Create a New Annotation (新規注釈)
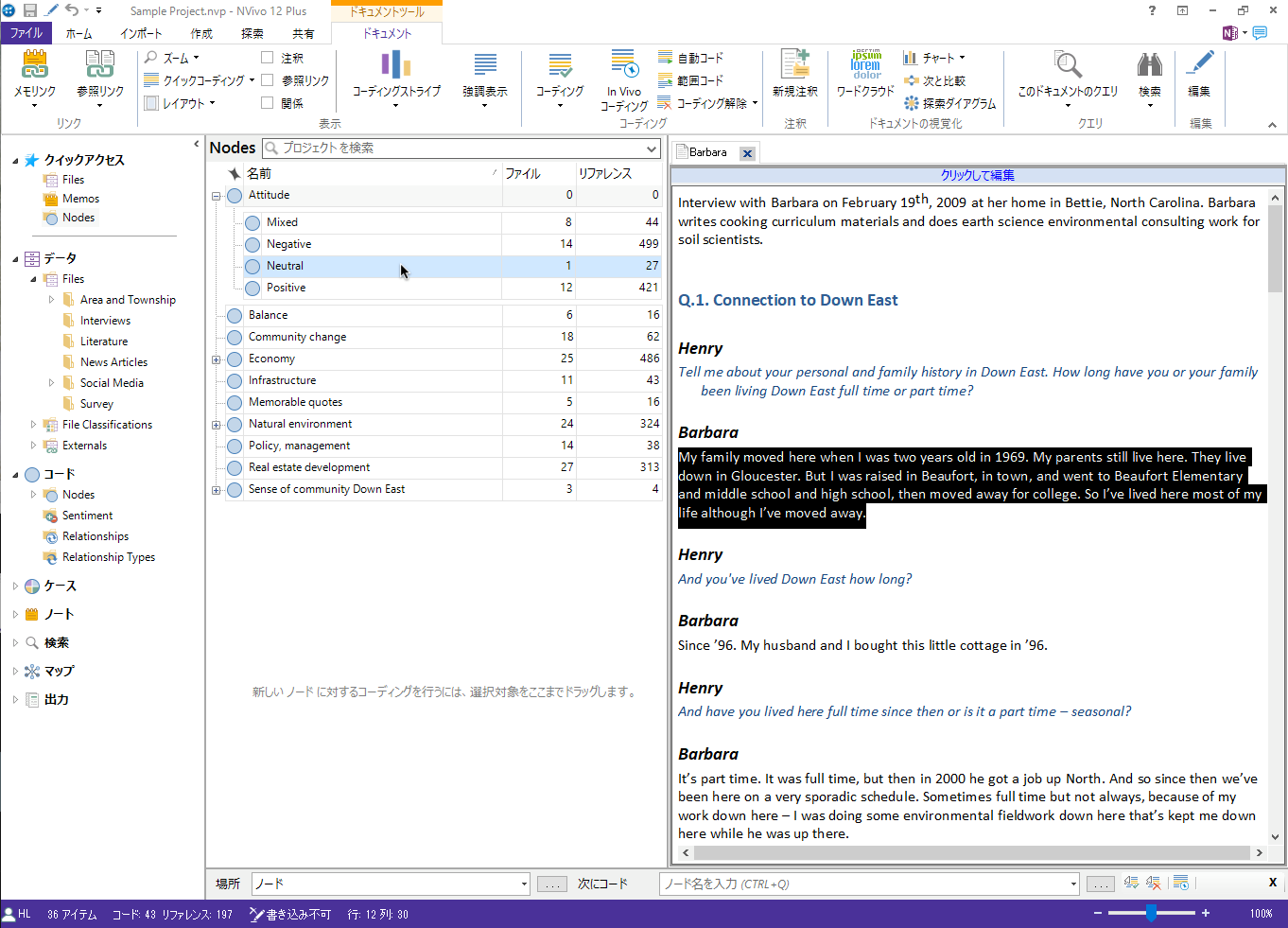 click(x=794, y=66)
